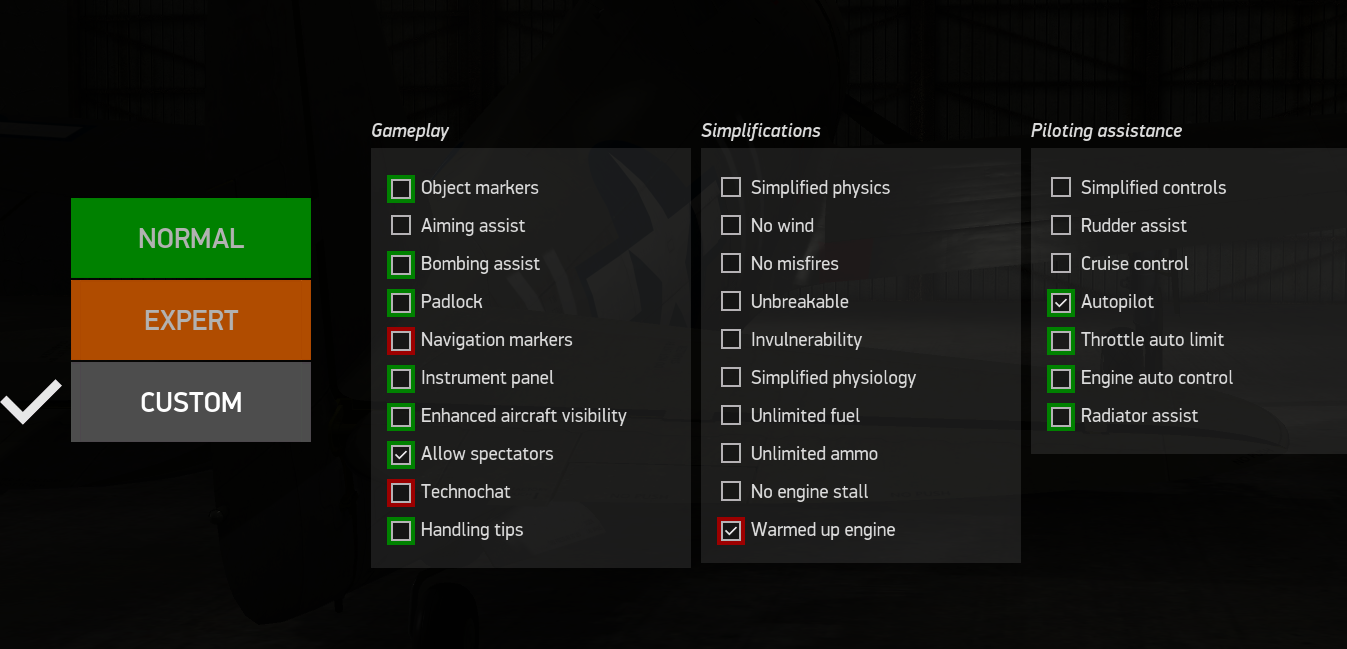Select the EXPERT difficulty preset
The image size is (1347, 649).
pyautogui.click(x=191, y=320)
